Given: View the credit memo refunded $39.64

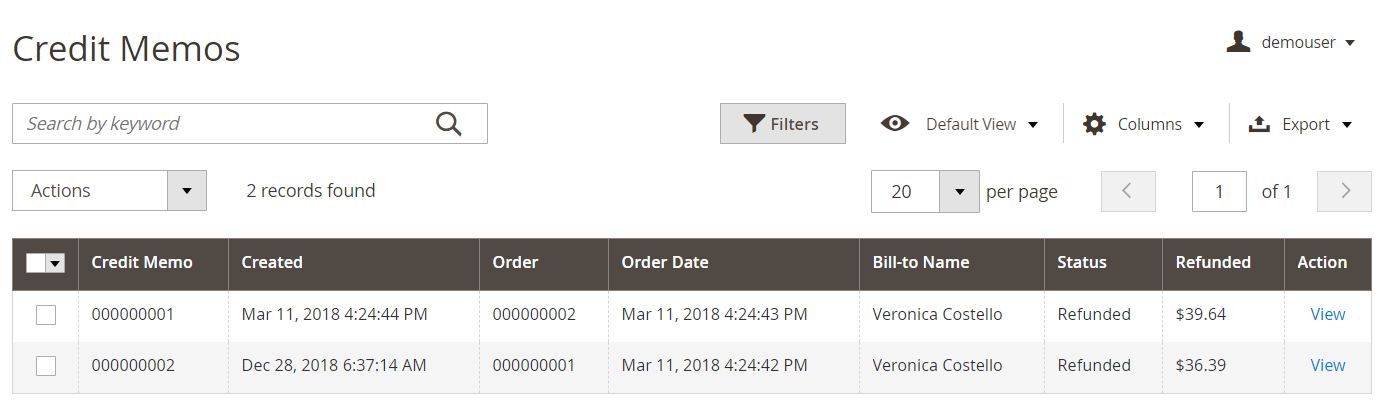Looking at the screenshot, I should 1327,314.
